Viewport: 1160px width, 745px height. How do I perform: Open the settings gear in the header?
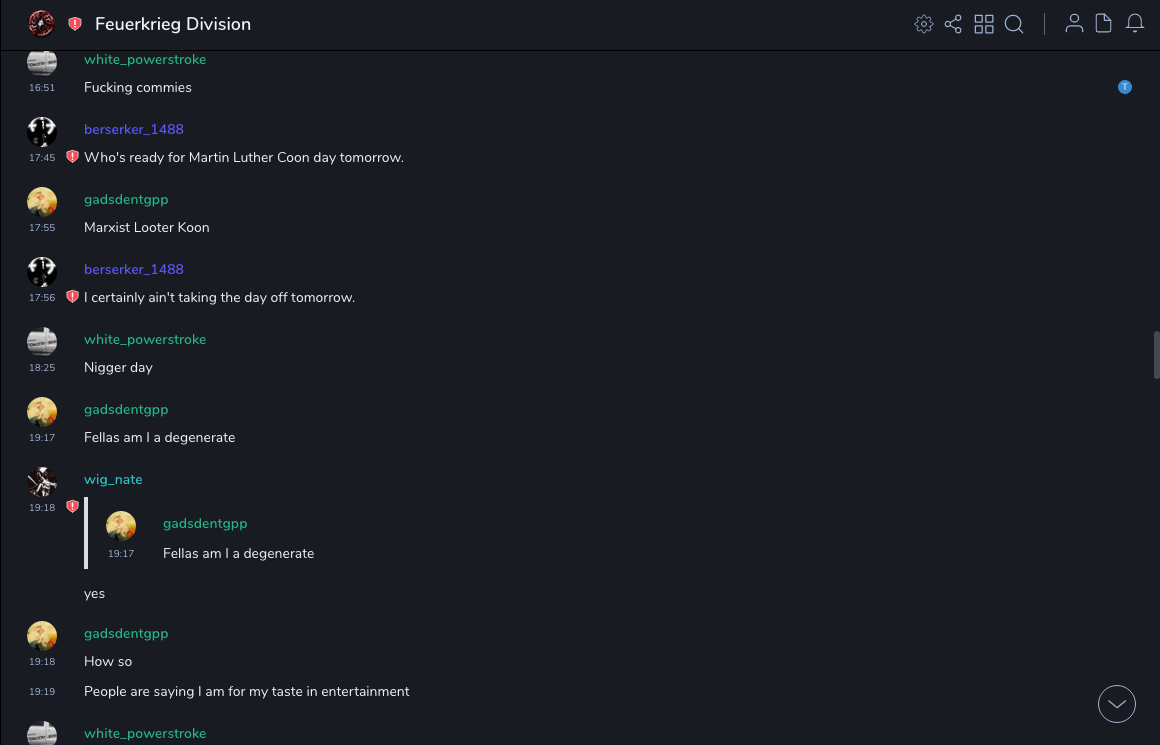(924, 24)
